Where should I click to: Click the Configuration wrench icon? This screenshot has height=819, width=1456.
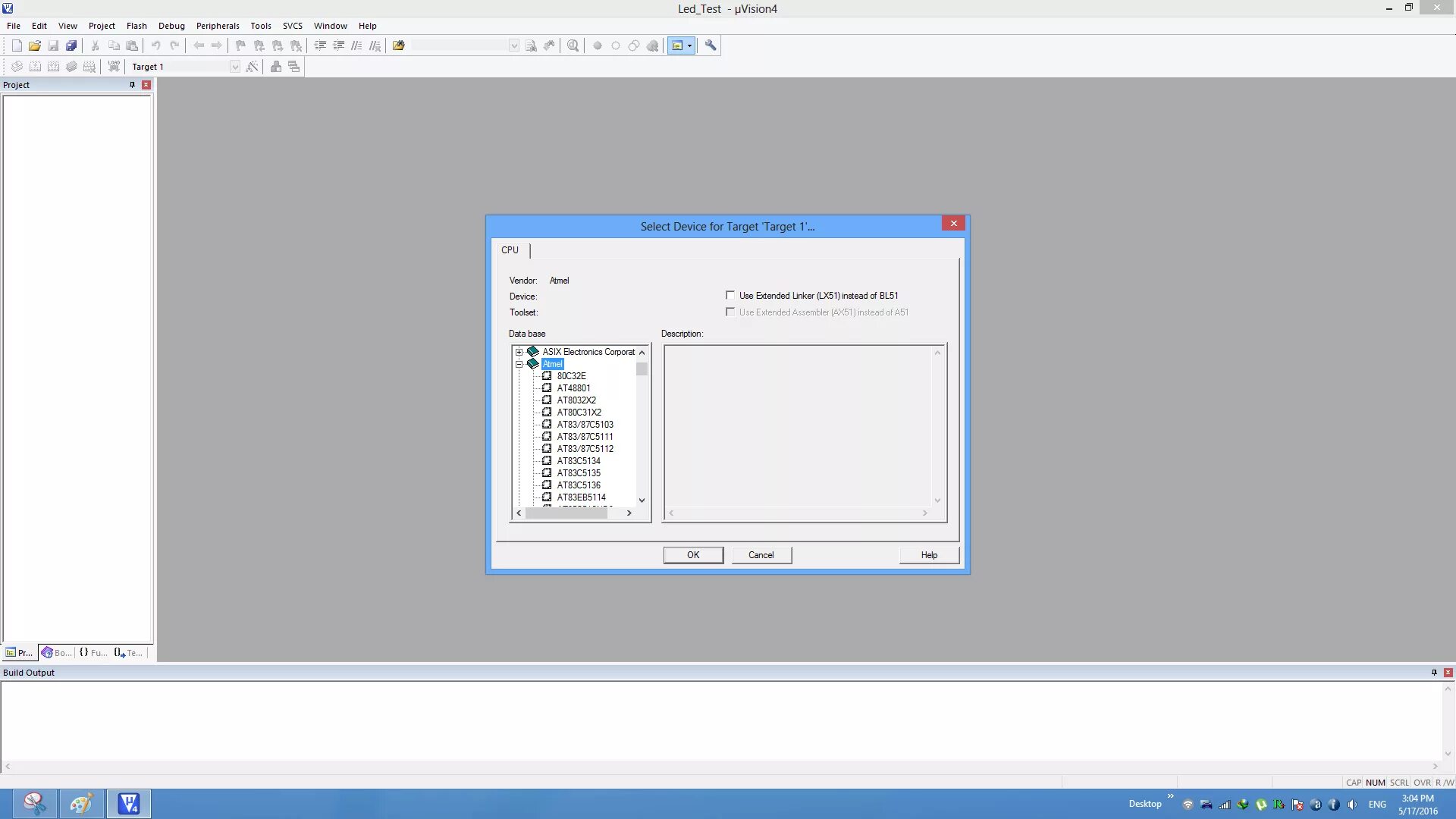point(711,45)
